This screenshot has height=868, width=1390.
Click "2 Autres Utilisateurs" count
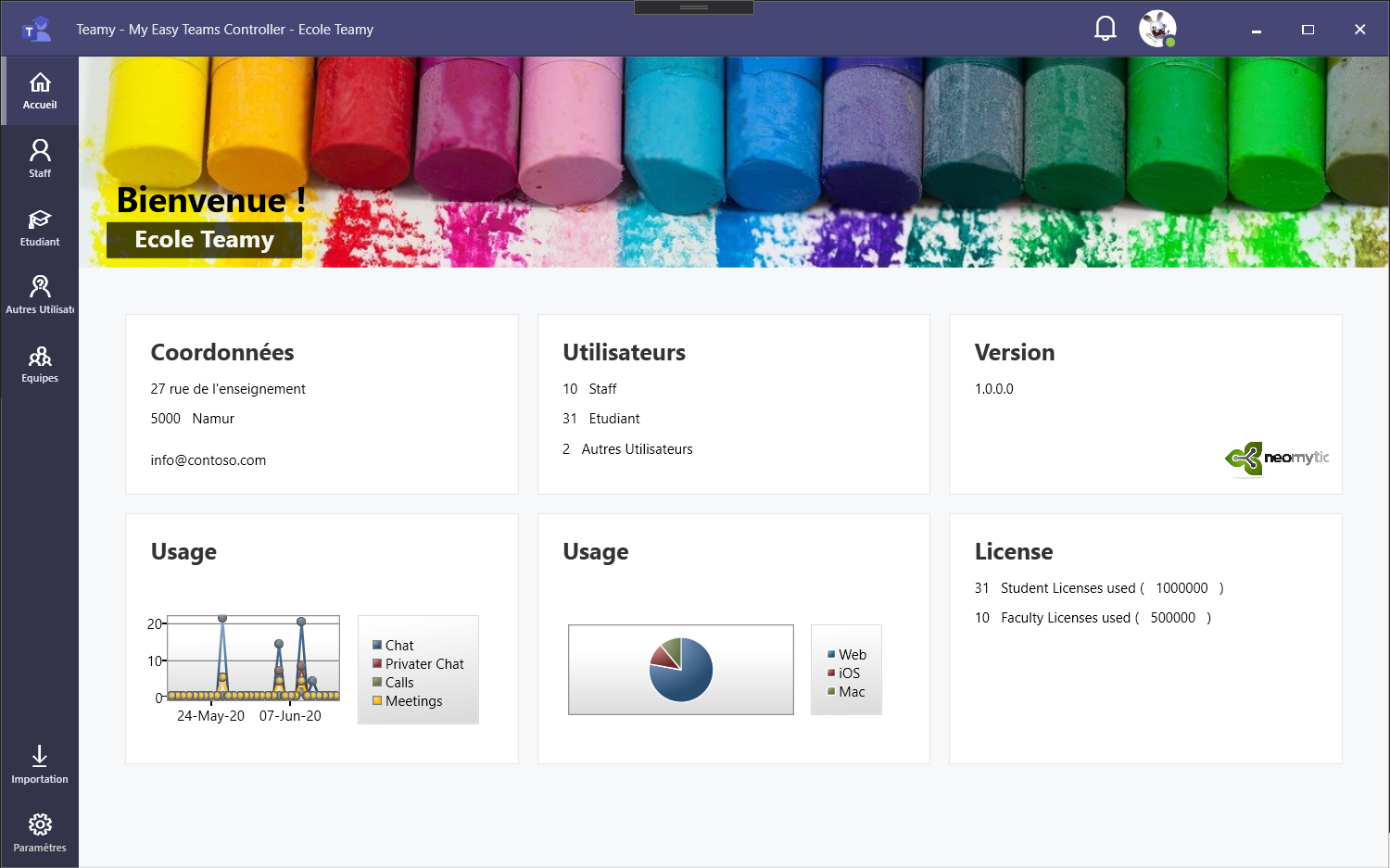627,449
